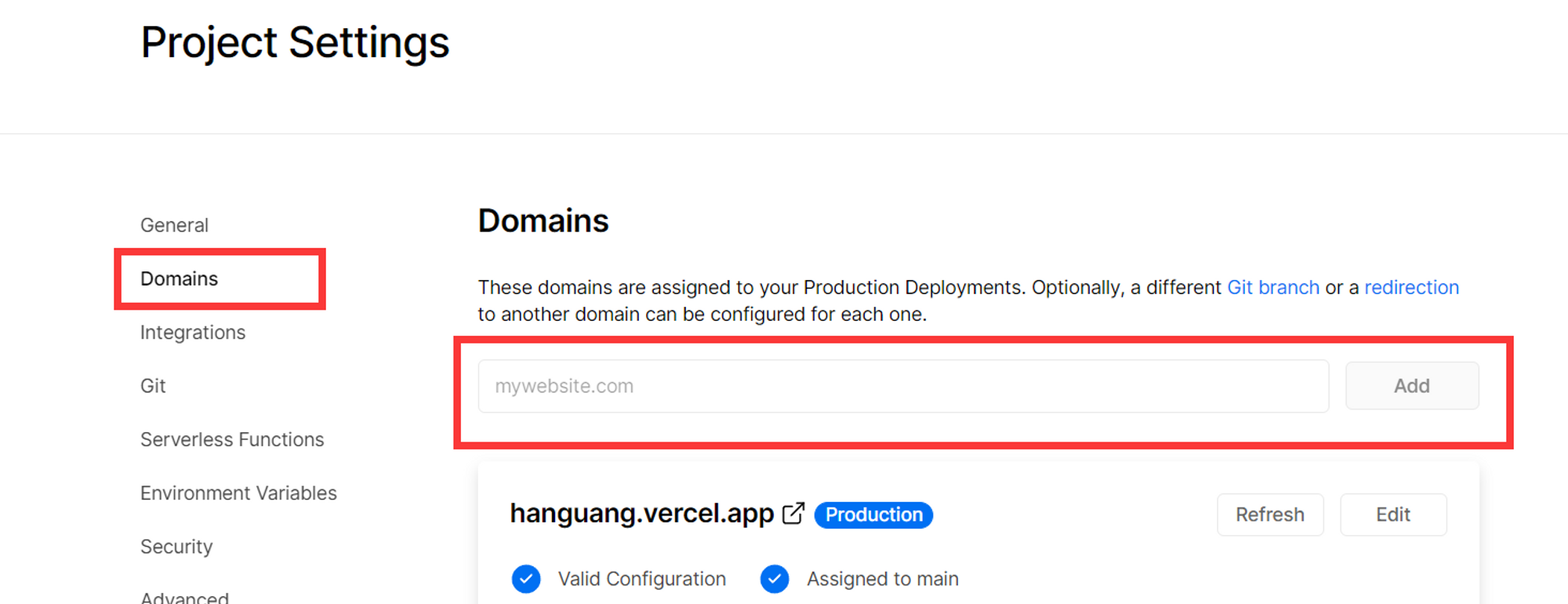Open the Git settings section
The image size is (1568, 604).
153,386
